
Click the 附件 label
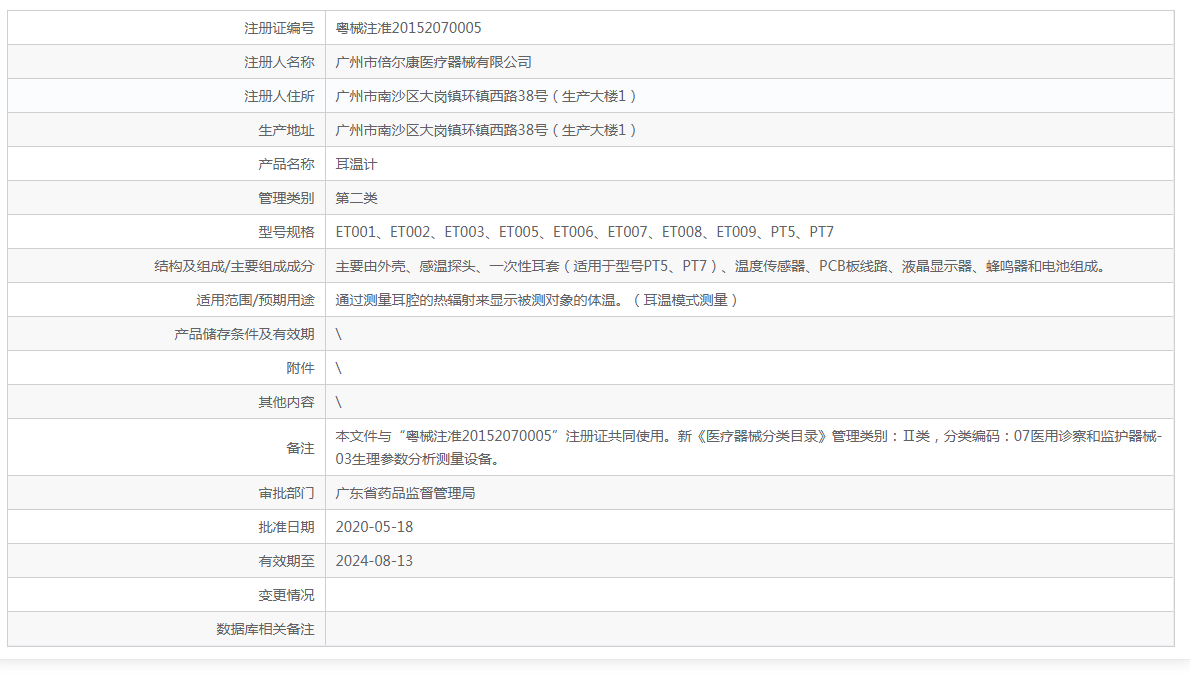point(300,368)
